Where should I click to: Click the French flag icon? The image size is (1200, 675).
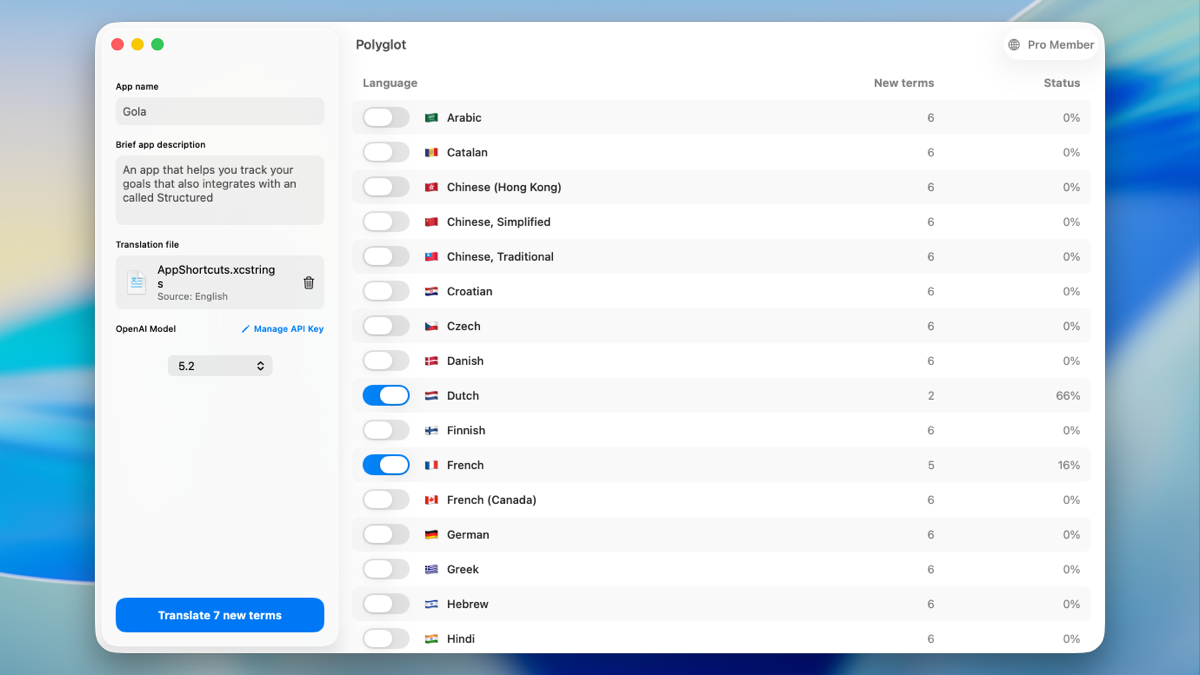click(431, 464)
